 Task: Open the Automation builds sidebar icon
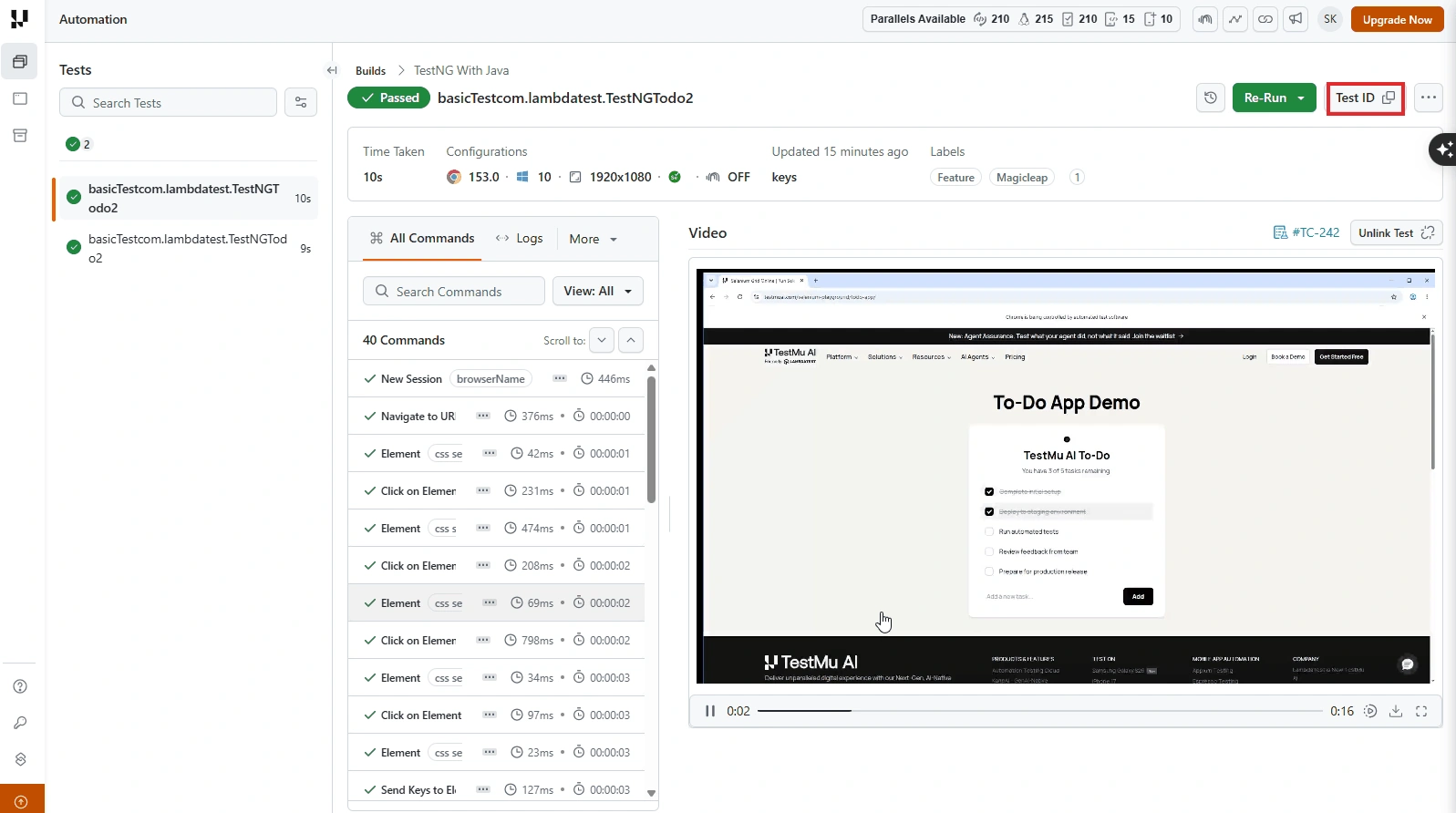20,62
